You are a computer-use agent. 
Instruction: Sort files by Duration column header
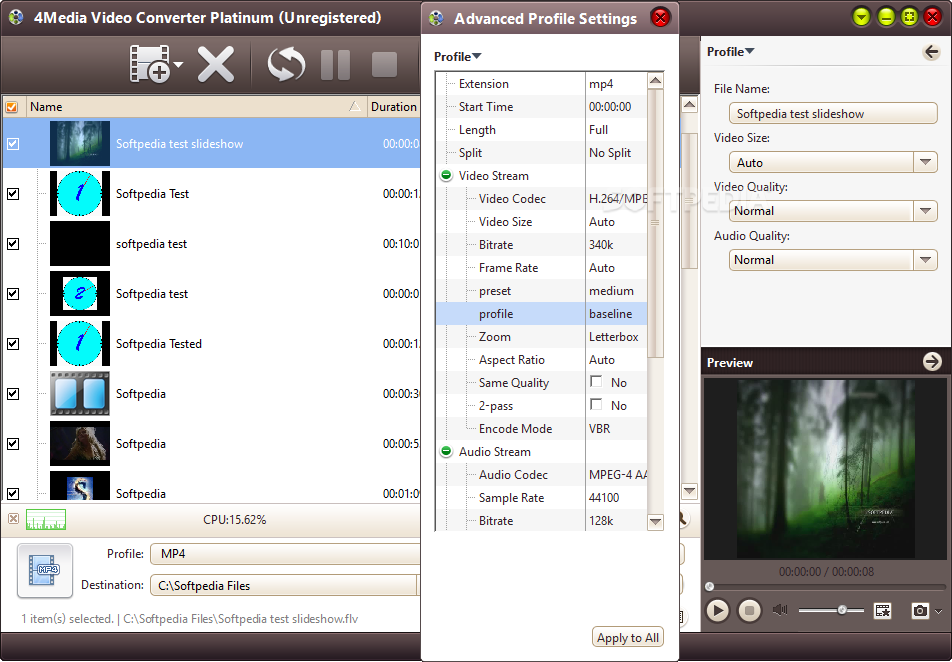393,107
